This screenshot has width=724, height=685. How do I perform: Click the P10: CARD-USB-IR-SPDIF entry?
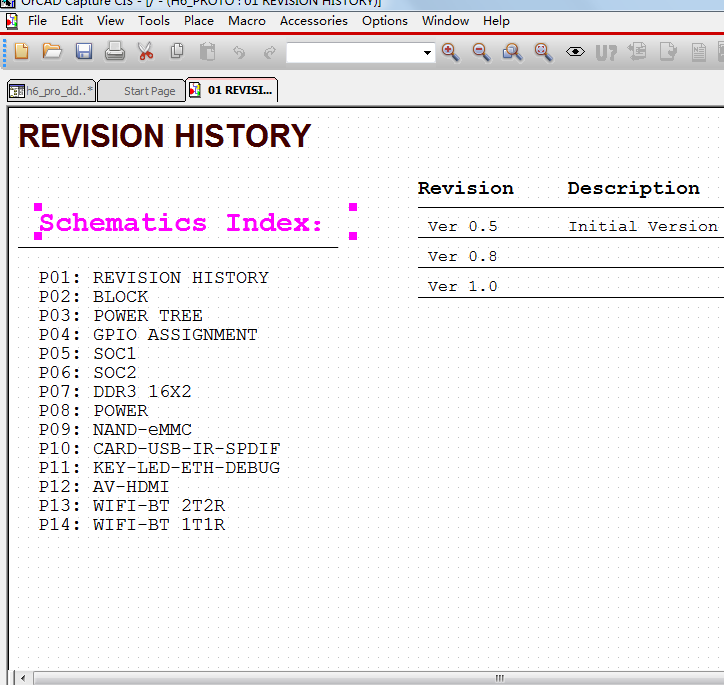159,449
